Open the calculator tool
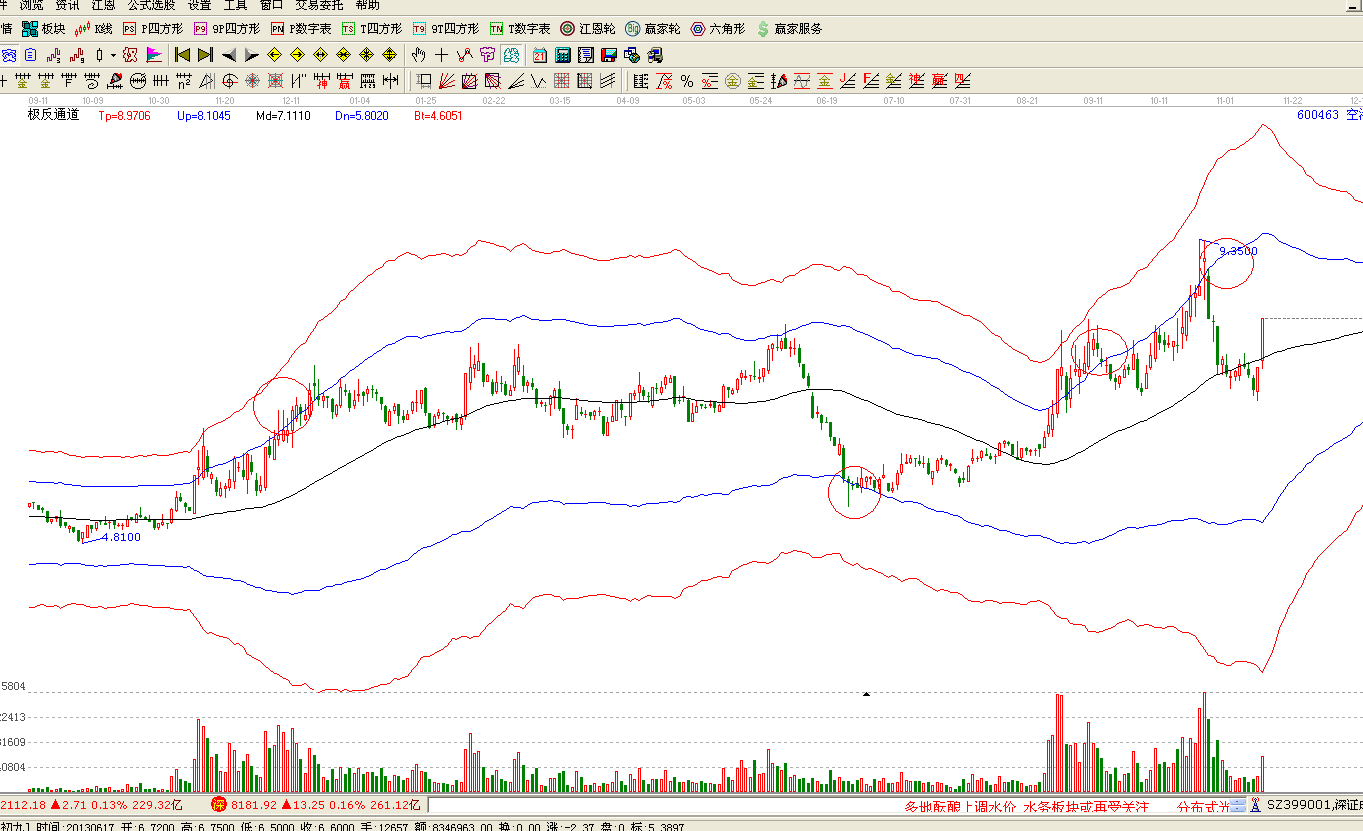The image size is (1363, 831). coord(563,54)
